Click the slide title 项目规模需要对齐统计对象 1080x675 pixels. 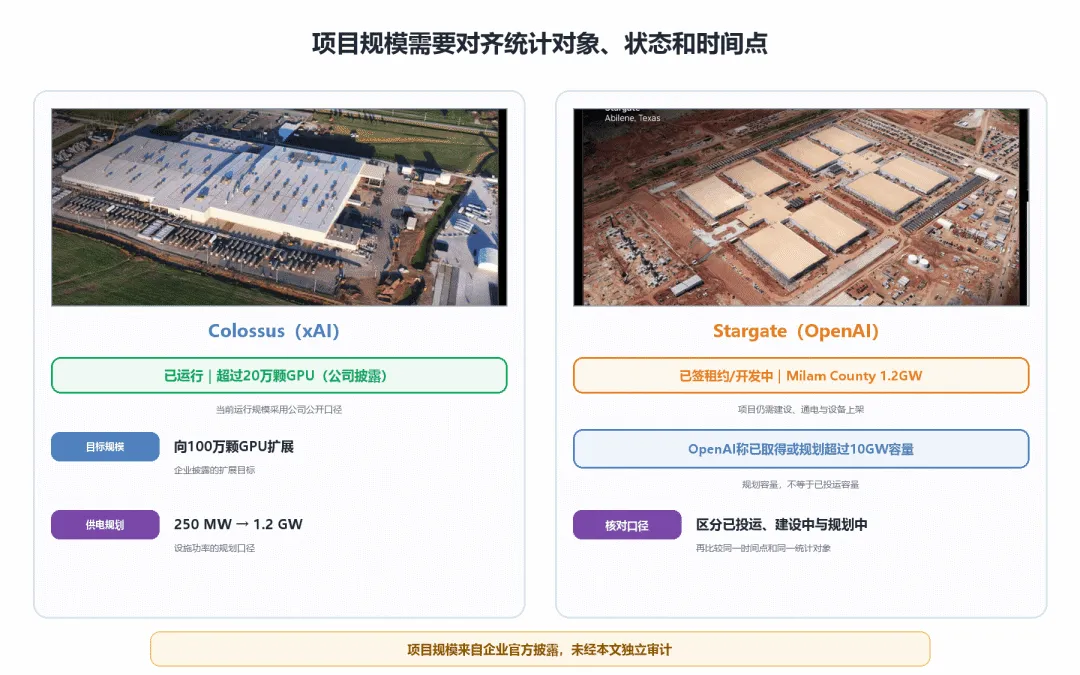539,43
